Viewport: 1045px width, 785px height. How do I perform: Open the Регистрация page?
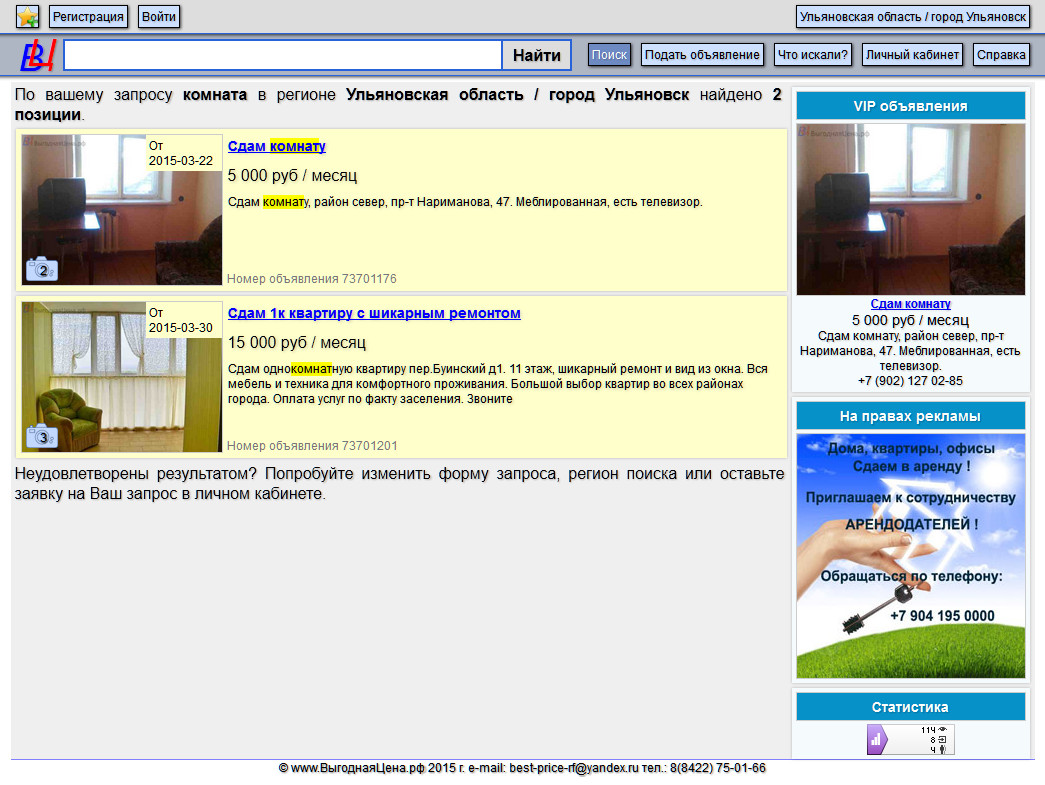[x=88, y=17]
